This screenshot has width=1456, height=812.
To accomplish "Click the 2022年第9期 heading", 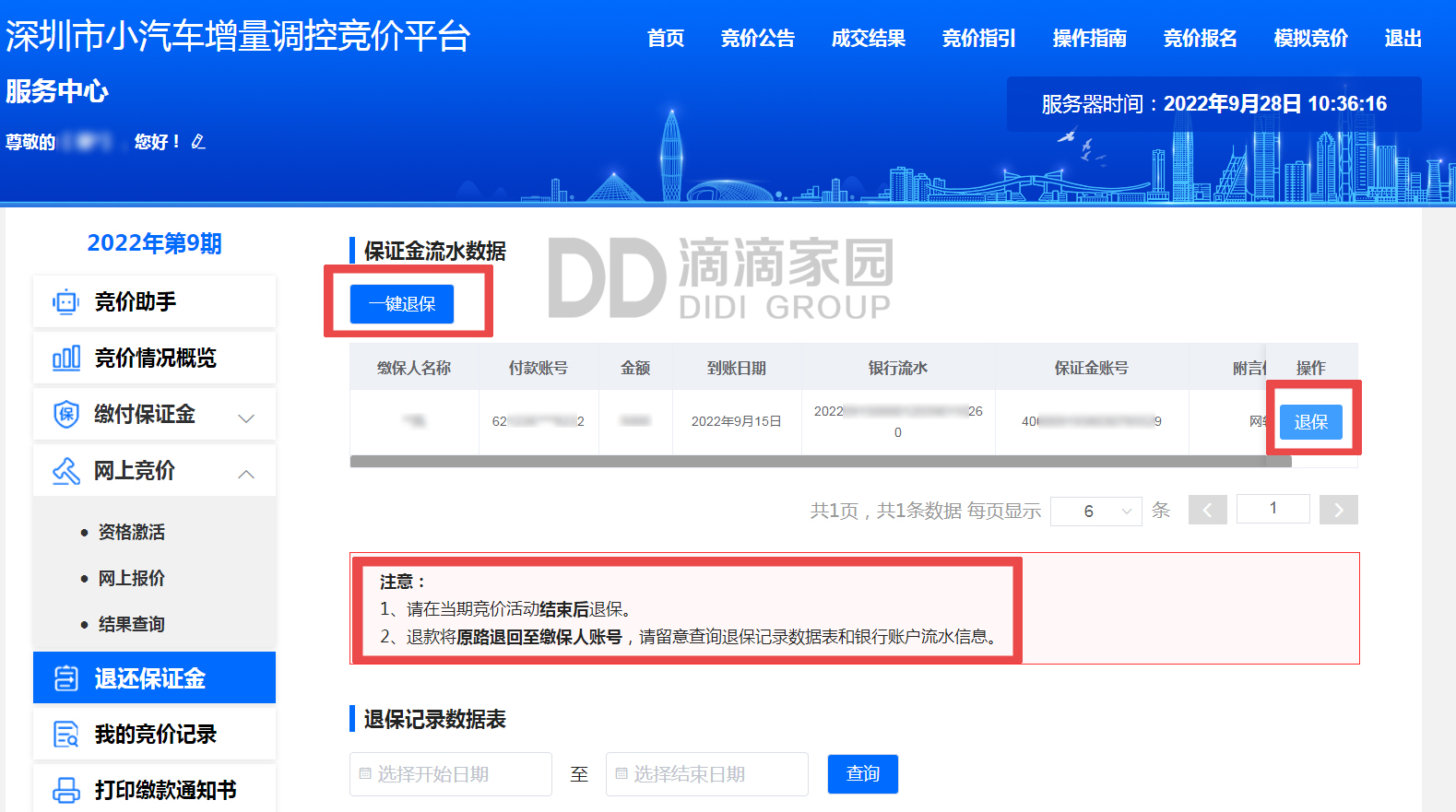I will click(154, 243).
